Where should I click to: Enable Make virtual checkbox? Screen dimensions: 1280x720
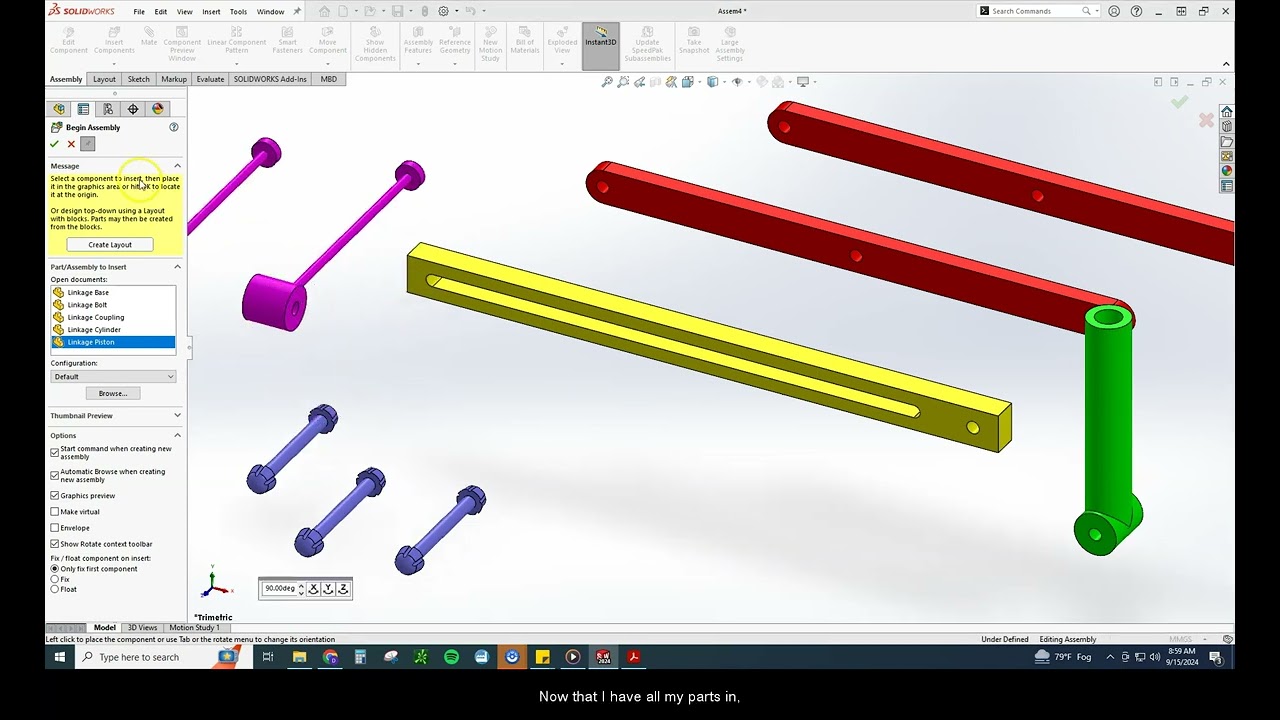coord(55,511)
